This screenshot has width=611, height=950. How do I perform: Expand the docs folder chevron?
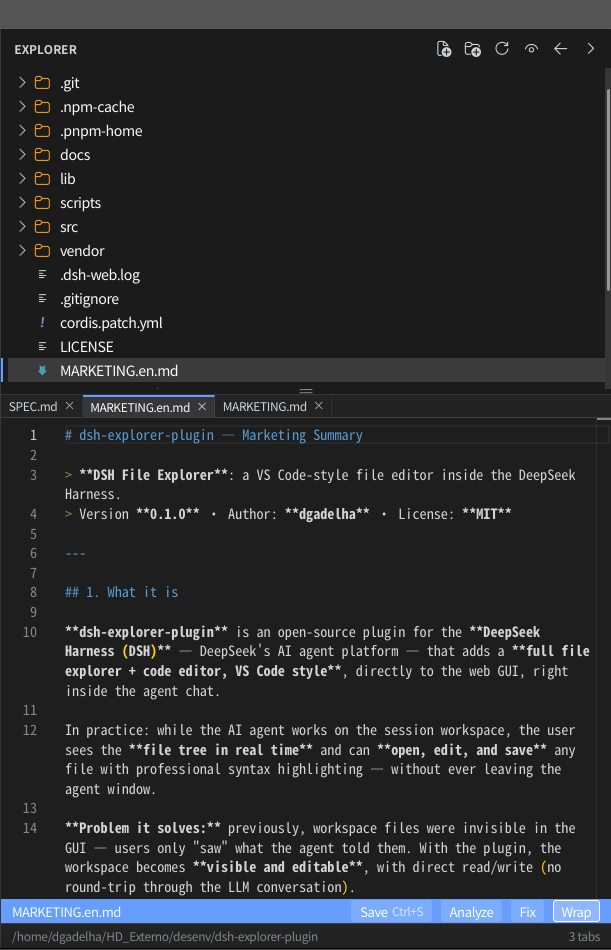(22, 154)
